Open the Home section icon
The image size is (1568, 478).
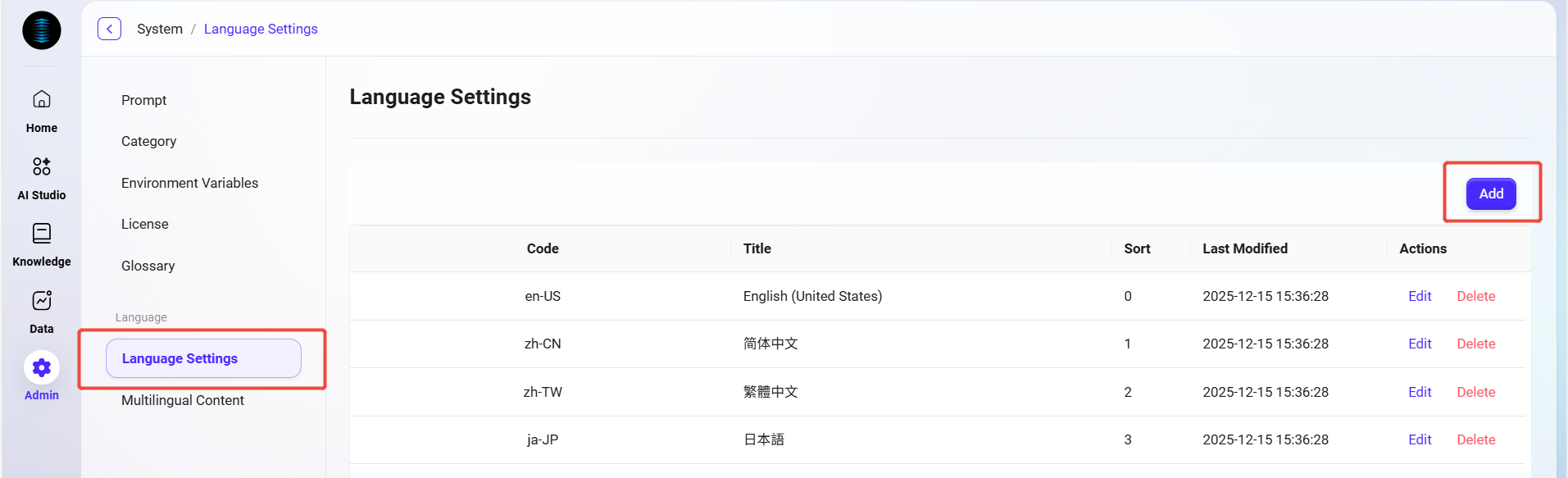42,100
